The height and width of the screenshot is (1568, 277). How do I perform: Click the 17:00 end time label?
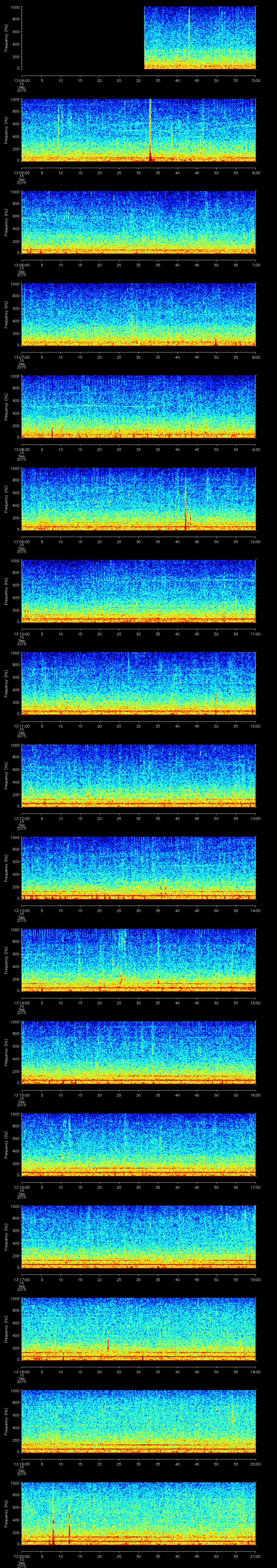256,1187
